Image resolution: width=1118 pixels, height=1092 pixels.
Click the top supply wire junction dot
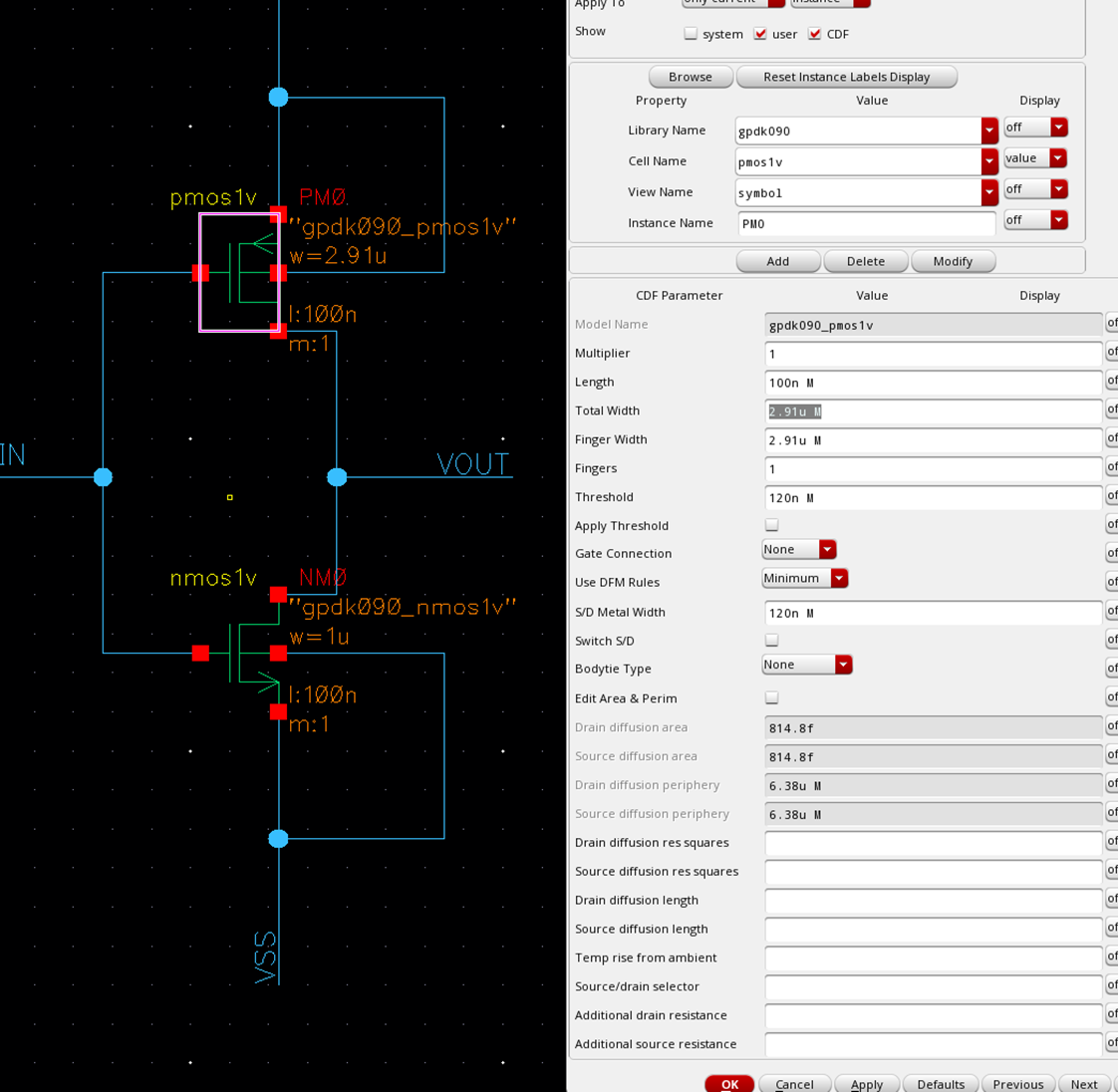pyautogui.click(x=278, y=97)
